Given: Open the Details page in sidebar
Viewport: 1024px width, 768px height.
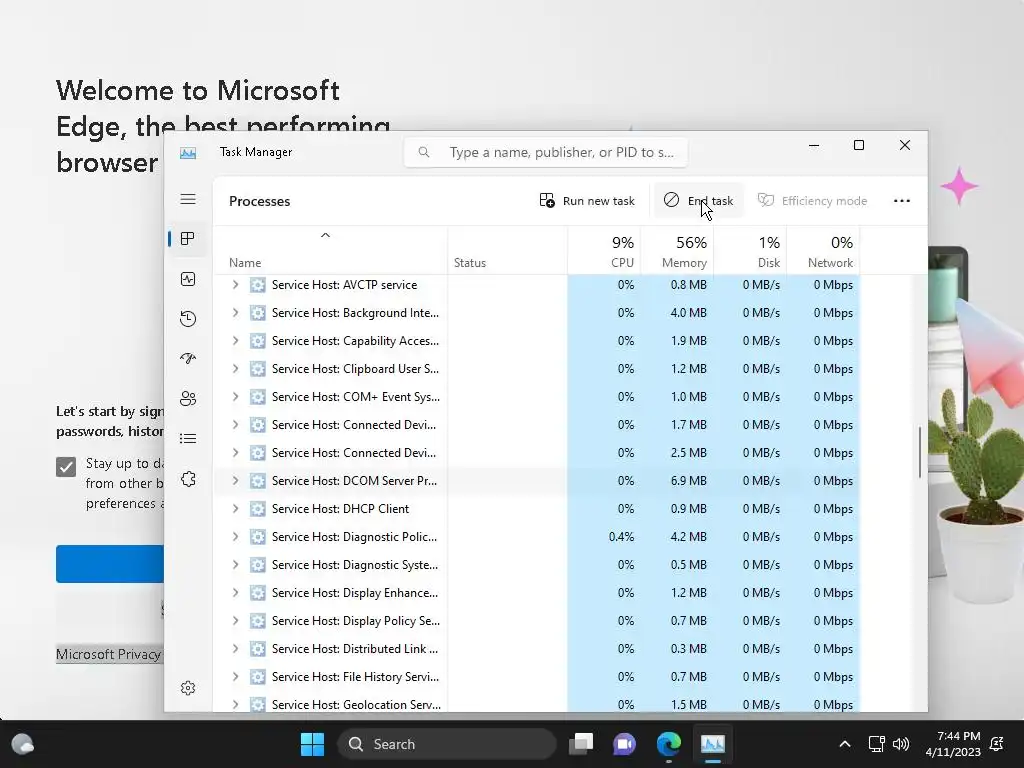Looking at the screenshot, I should pos(188,438).
